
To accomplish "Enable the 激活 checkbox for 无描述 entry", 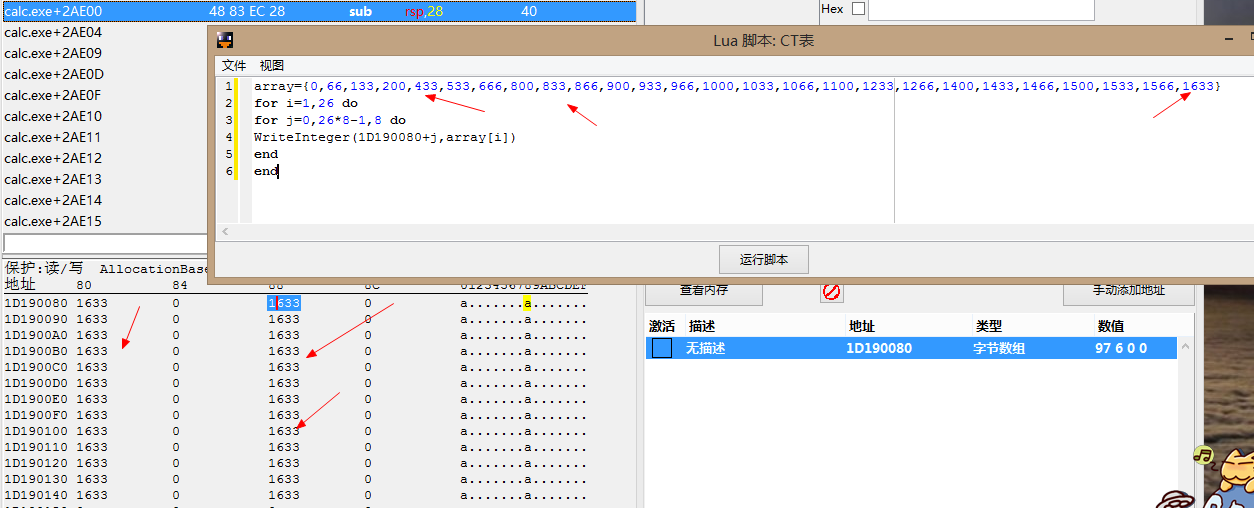I will (661, 348).
